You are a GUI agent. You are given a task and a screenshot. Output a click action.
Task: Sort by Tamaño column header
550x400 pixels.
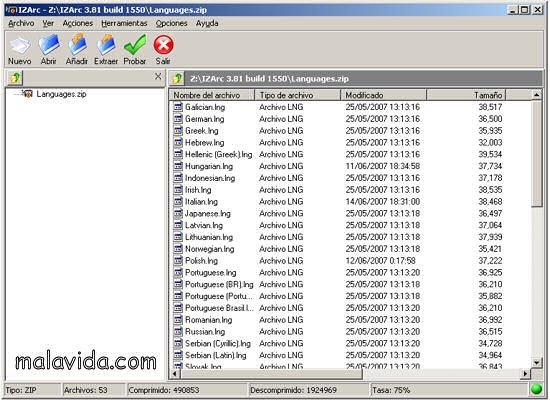click(x=466, y=95)
